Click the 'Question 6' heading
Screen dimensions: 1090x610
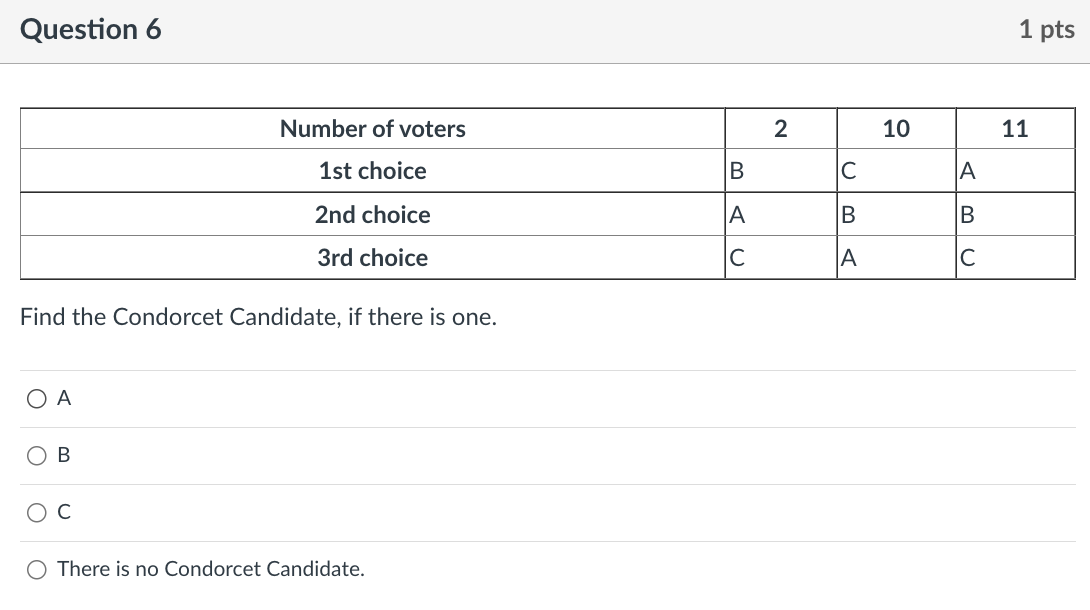coord(90,29)
